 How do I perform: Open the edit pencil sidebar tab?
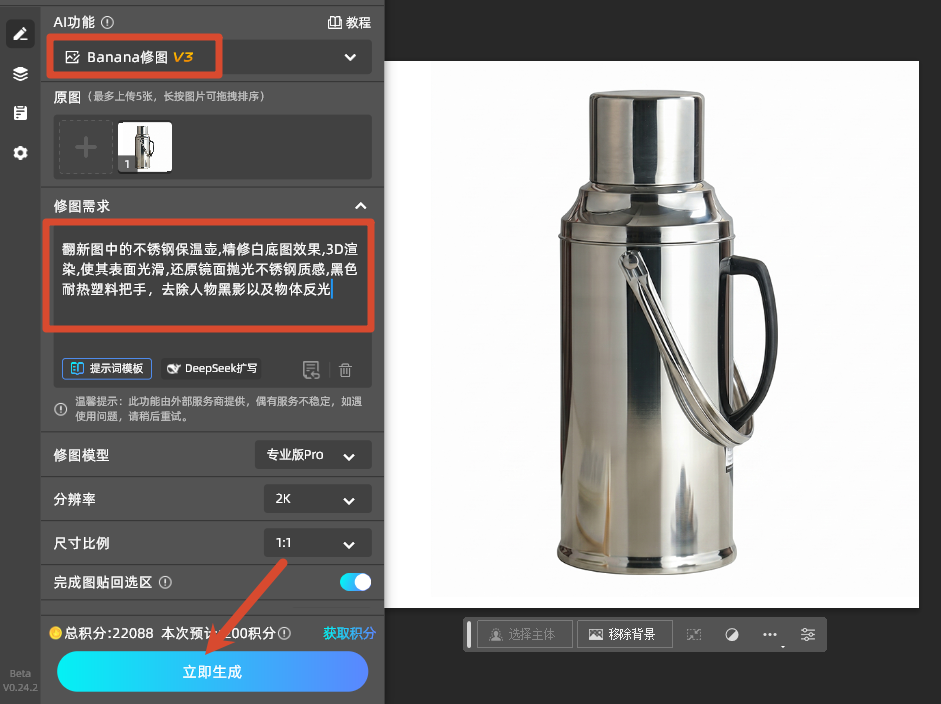point(20,34)
